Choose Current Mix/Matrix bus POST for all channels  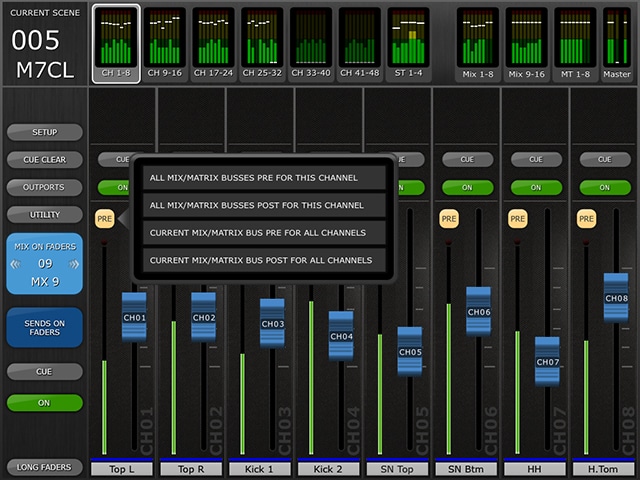point(259,260)
